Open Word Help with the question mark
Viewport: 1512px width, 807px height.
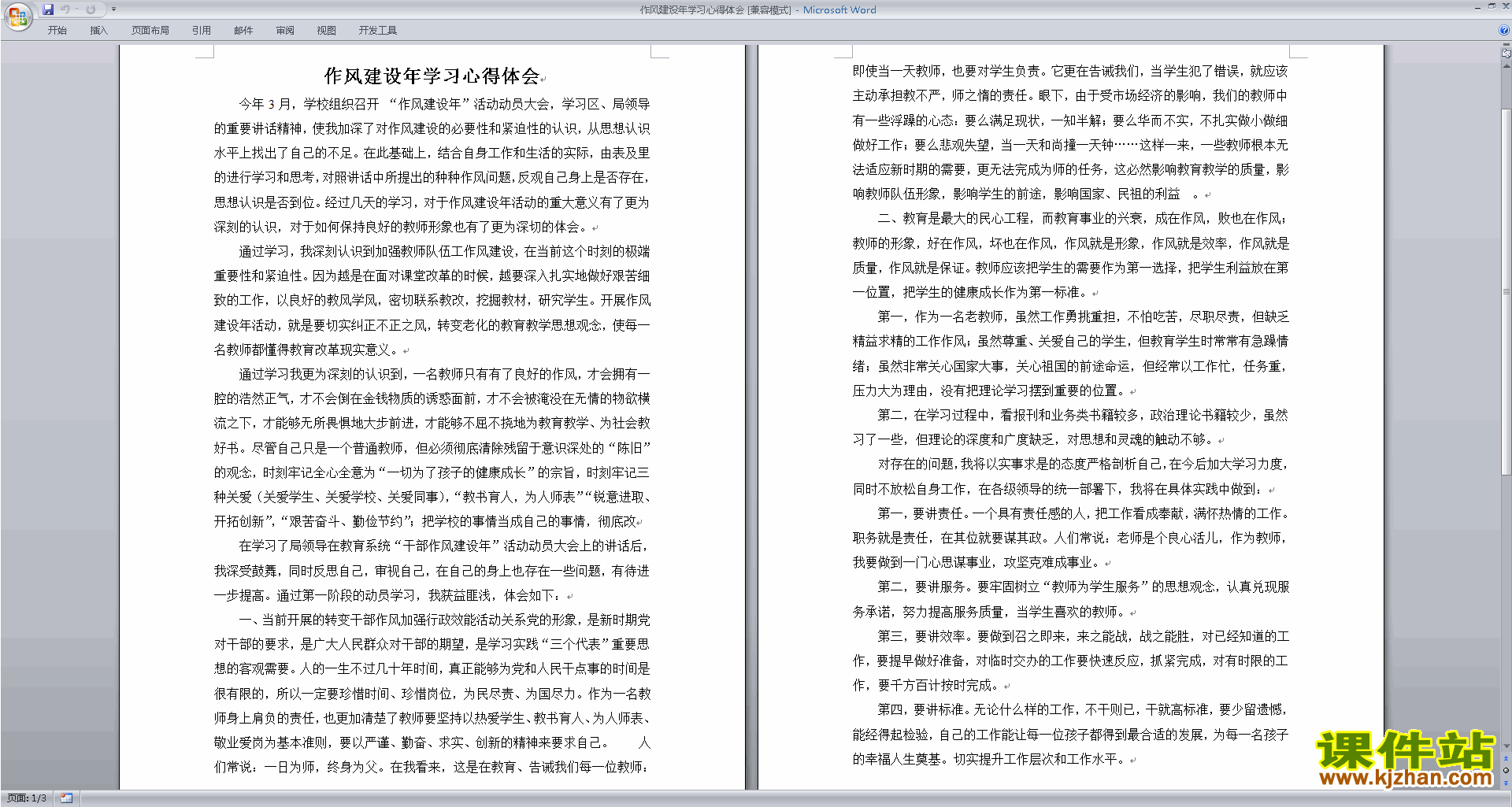pyautogui.click(x=1504, y=30)
